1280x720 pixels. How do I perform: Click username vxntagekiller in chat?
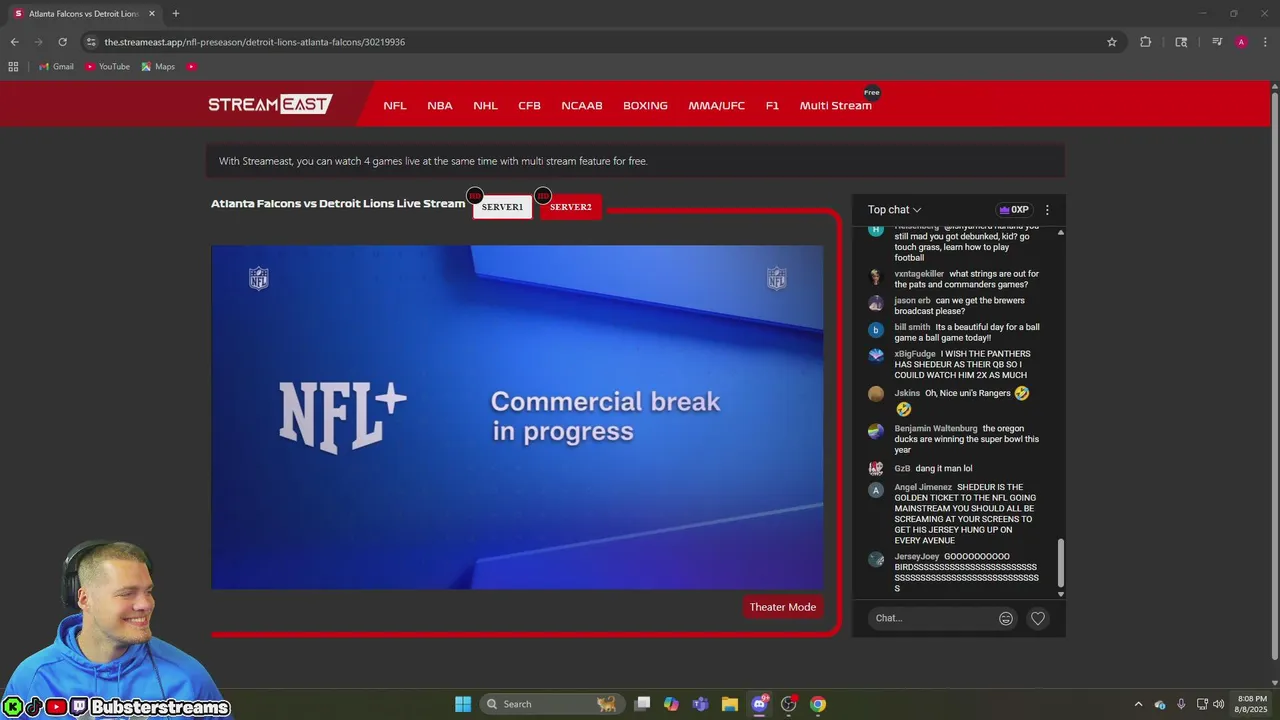[x=919, y=273]
